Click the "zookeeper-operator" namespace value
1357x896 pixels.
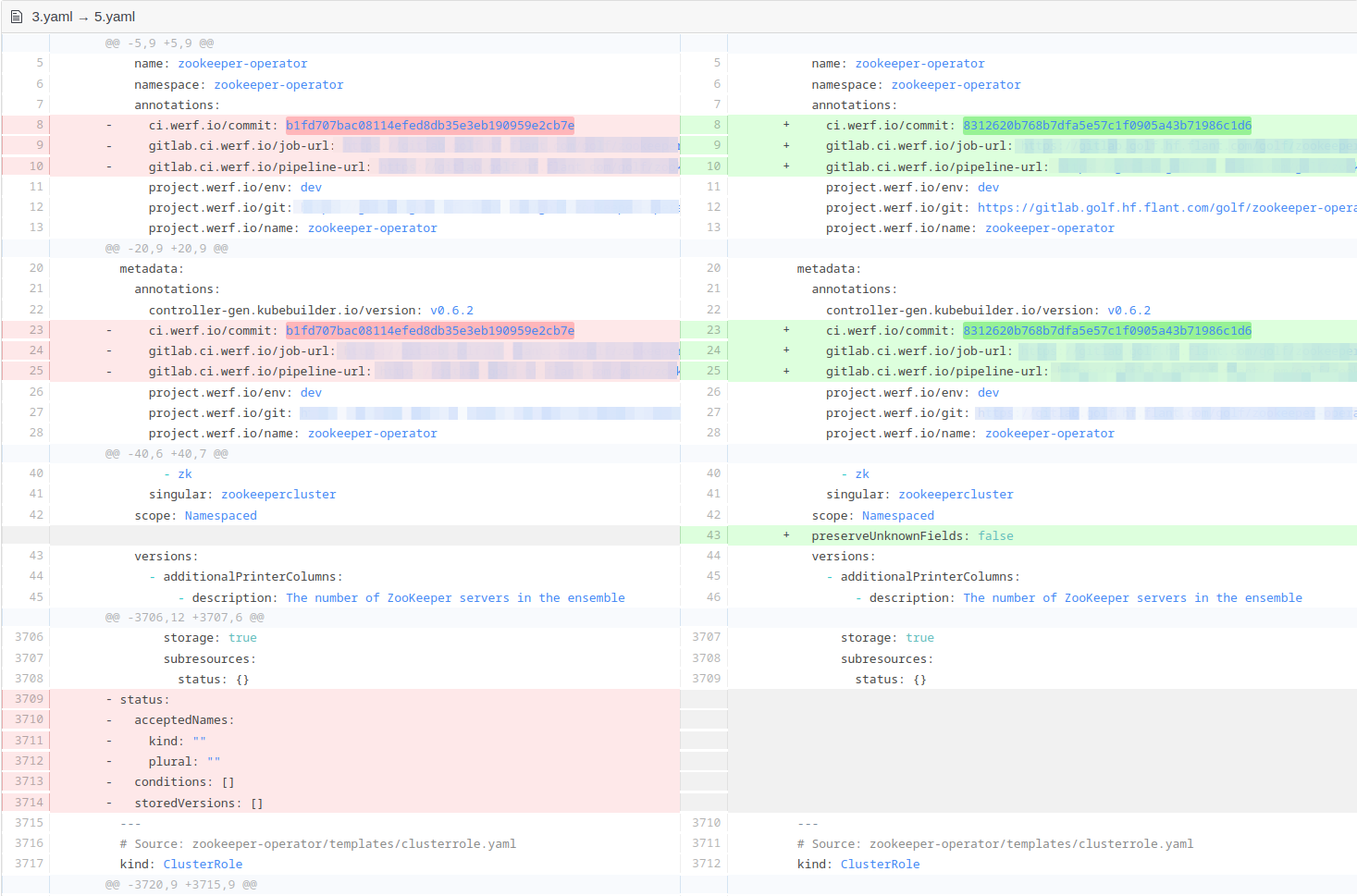click(278, 83)
